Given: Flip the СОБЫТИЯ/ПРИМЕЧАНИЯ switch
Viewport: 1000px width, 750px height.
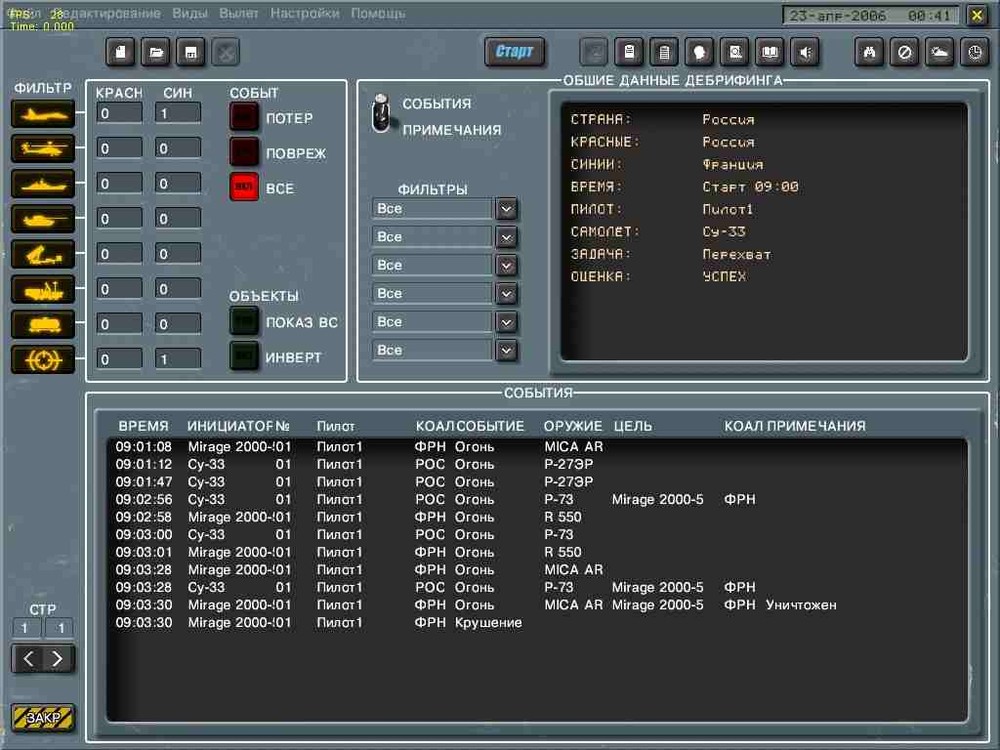Looking at the screenshot, I should coord(380,115).
